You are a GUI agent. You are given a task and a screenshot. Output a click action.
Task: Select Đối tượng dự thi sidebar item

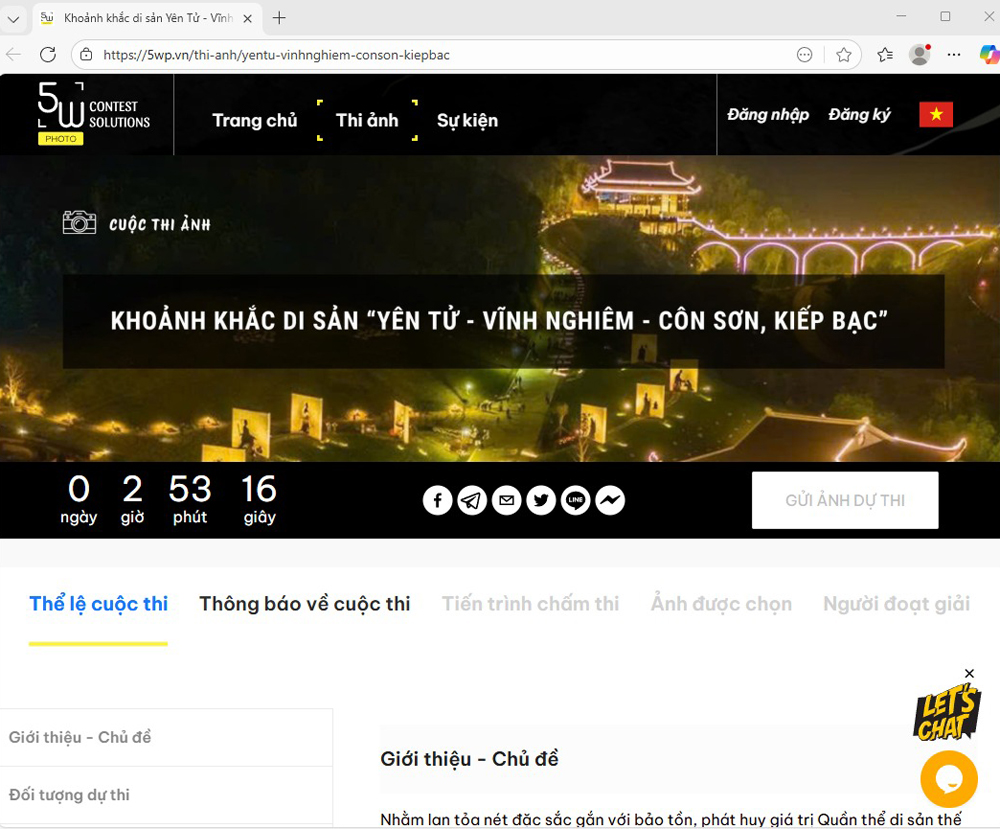click(x=70, y=795)
